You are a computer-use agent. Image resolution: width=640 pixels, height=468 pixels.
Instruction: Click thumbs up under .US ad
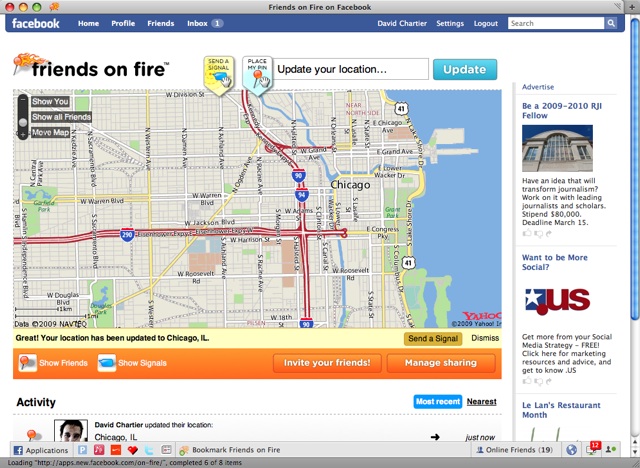tap(527, 381)
